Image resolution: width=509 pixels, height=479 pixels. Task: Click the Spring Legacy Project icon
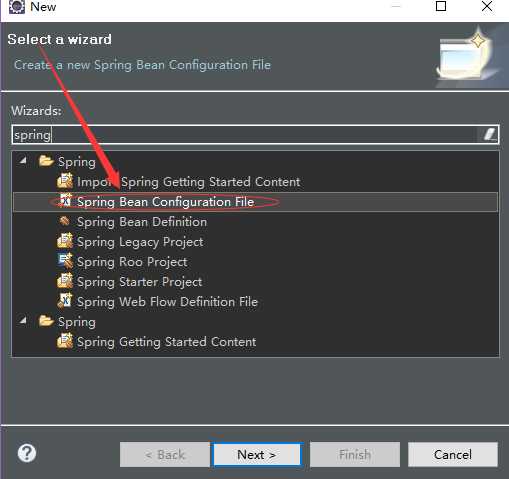coord(65,241)
